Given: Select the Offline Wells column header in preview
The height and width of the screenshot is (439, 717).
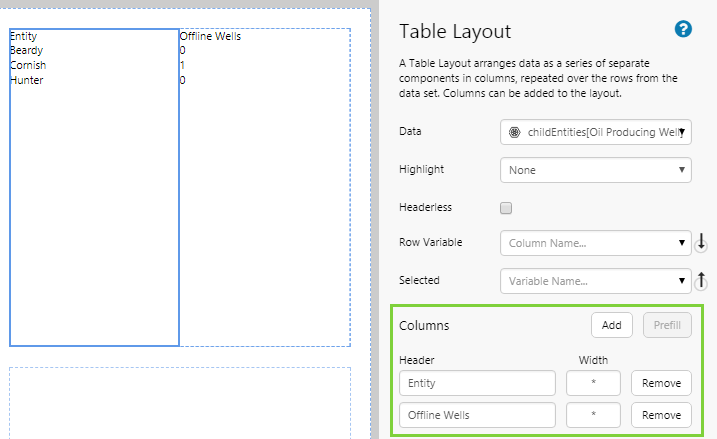Looking at the screenshot, I should coord(210,37).
